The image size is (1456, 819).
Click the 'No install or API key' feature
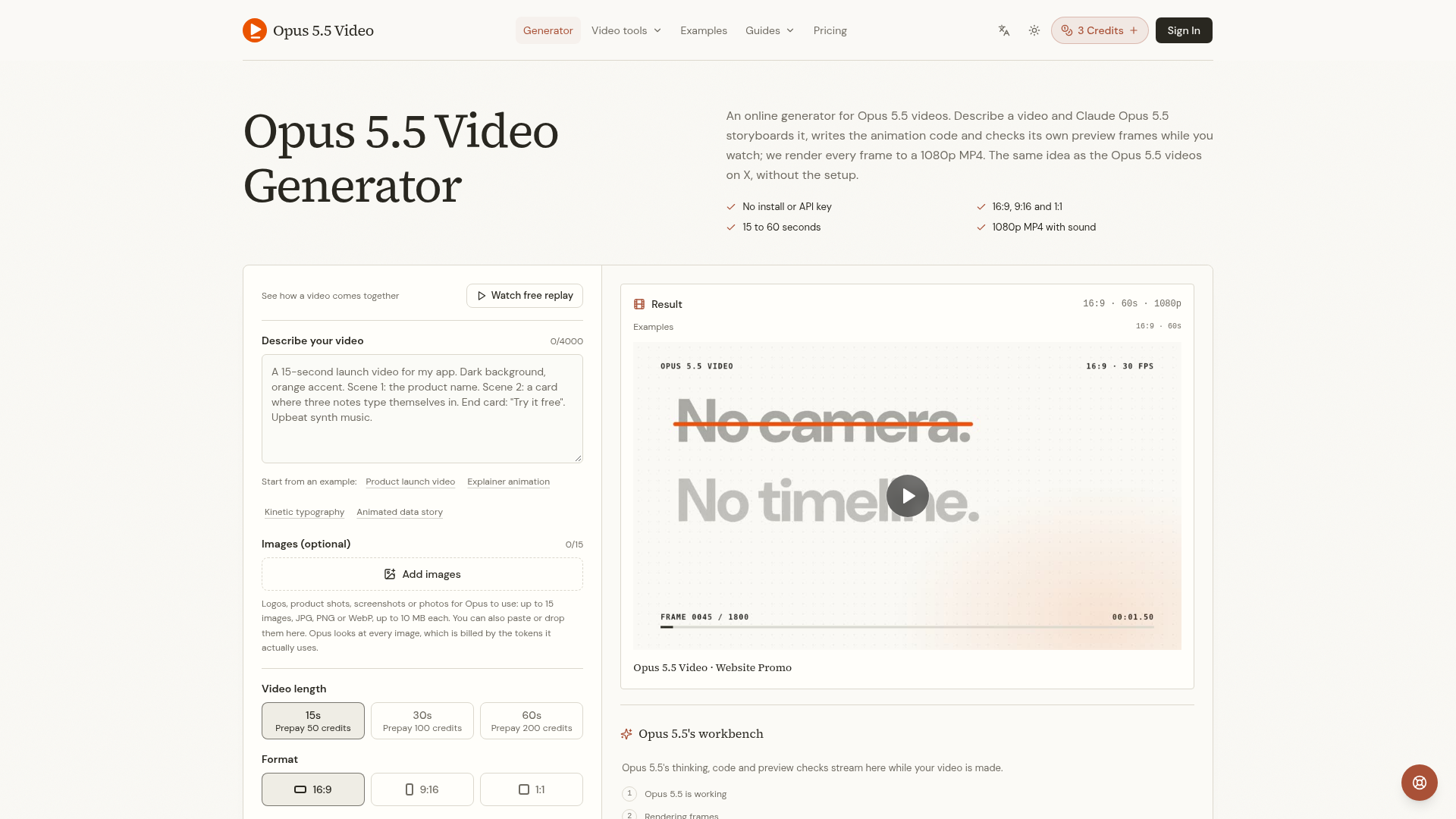coord(787,207)
